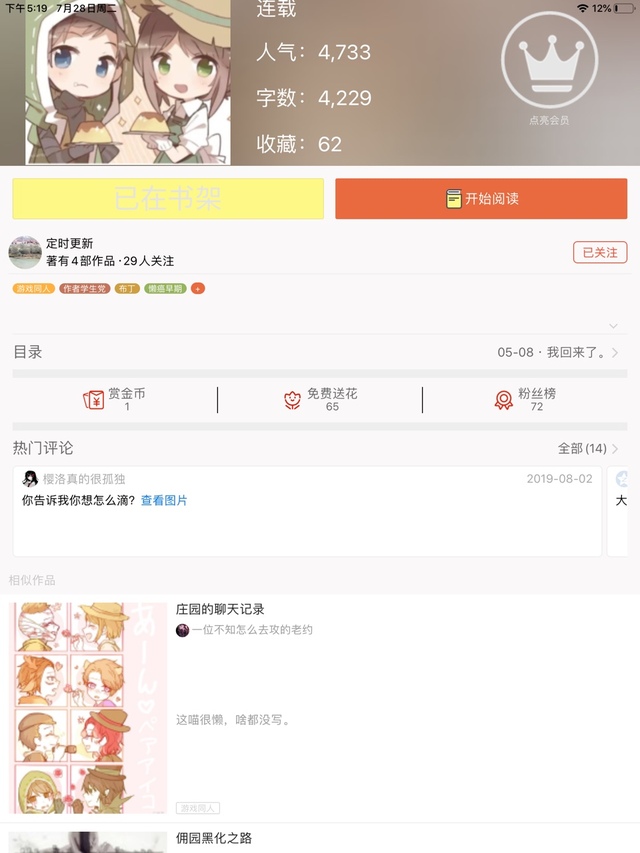The image size is (640, 853).
Task: Open the 查看图片 link in comment
Action: pyautogui.click(x=164, y=500)
